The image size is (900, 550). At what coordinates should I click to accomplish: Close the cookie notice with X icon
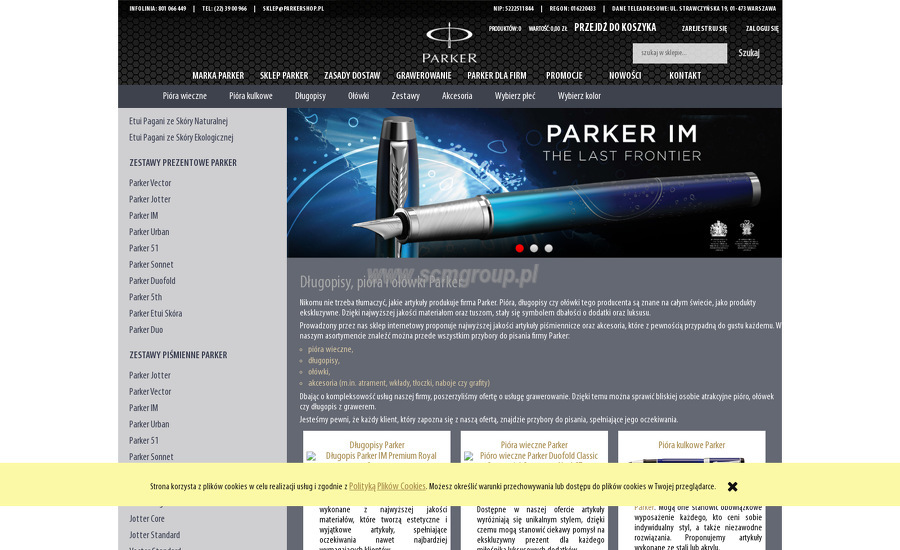pos(732,487)
